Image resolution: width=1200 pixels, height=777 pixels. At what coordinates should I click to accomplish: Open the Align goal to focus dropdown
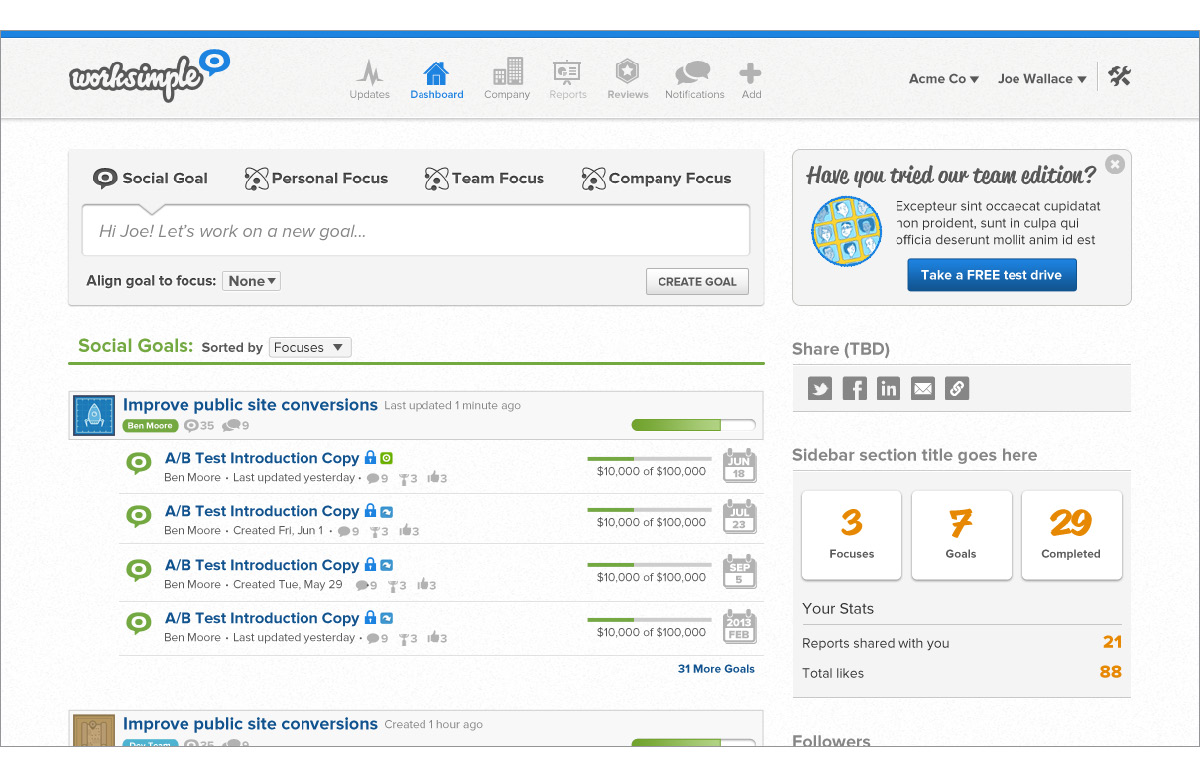tap(251, 281)
